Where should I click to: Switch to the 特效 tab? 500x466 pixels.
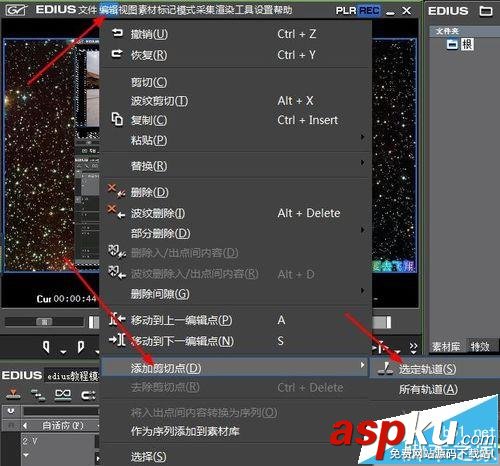[480, 347]
